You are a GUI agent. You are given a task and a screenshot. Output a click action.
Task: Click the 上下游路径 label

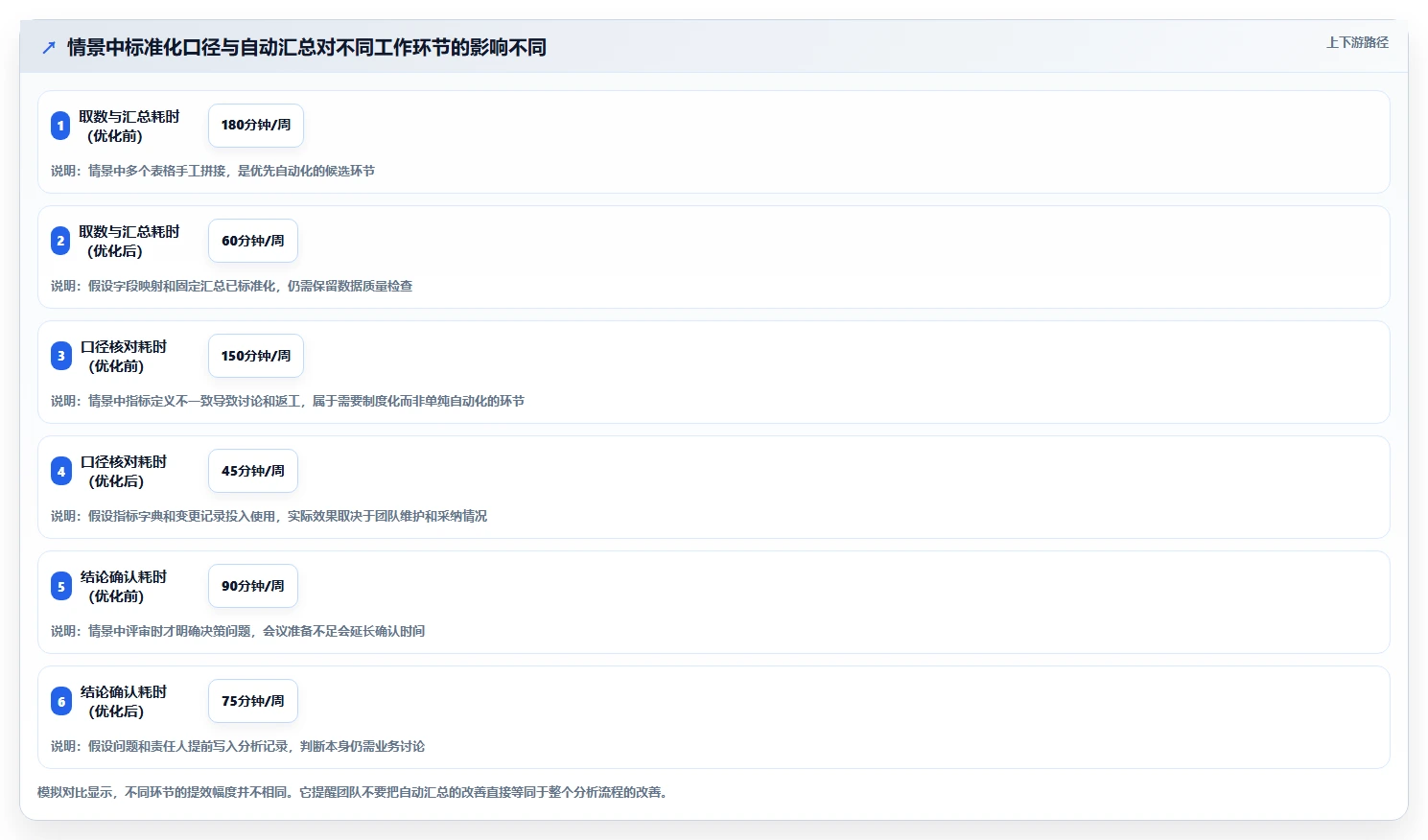(x=1357, y=42)
